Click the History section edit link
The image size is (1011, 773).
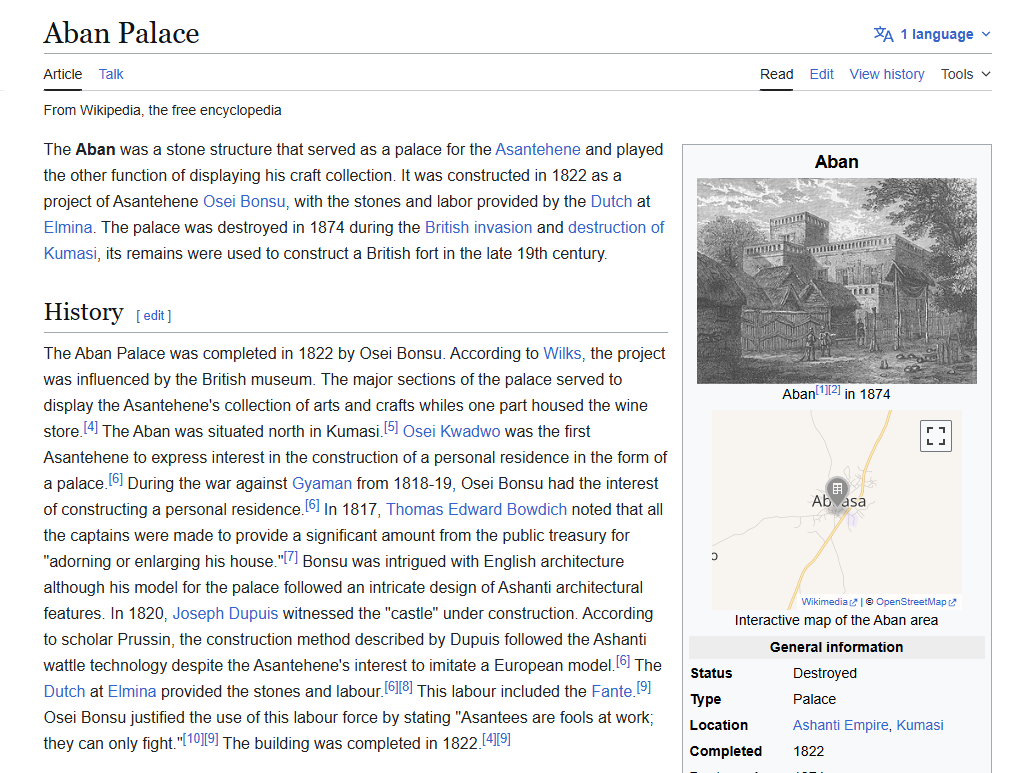(153, 315)
